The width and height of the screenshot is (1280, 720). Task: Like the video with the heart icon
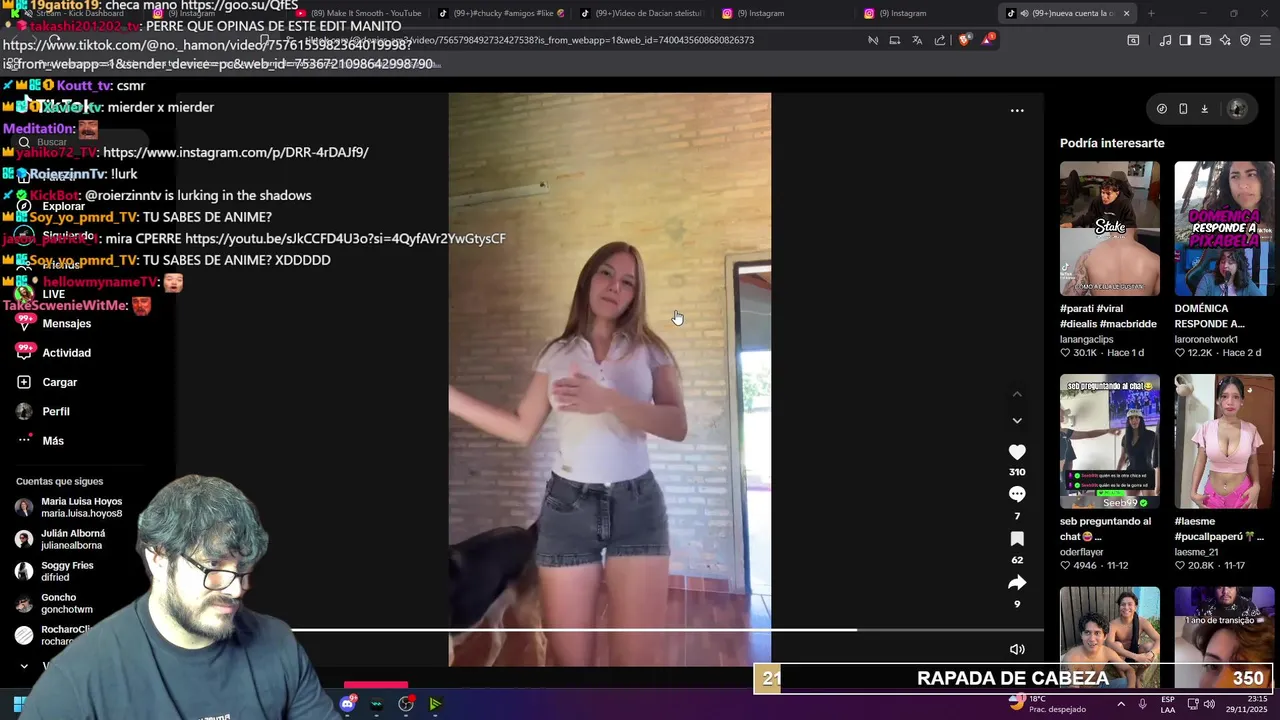(x=1017, y=452)
